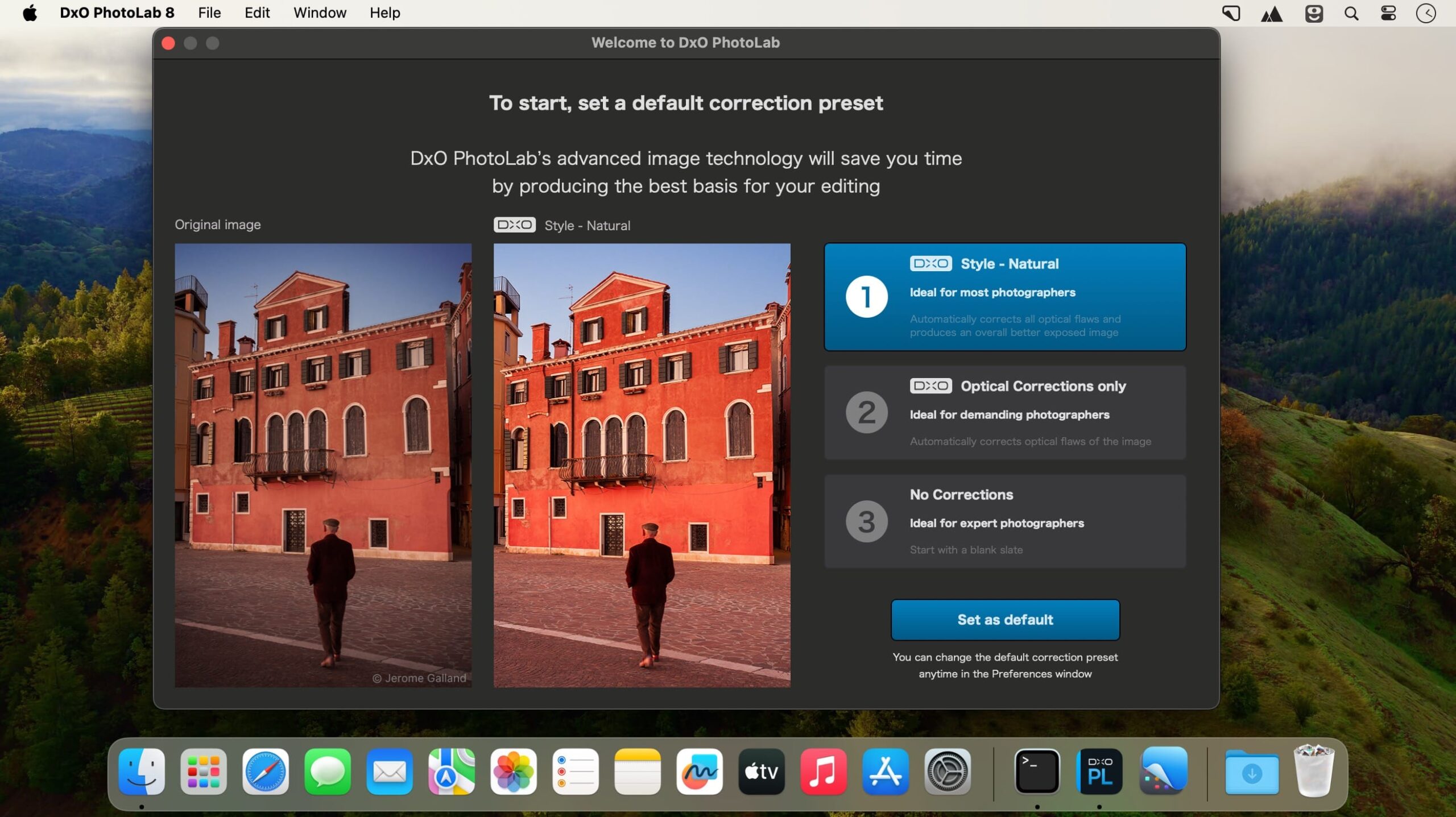Open Photos app in Dock

pos(514,772)
